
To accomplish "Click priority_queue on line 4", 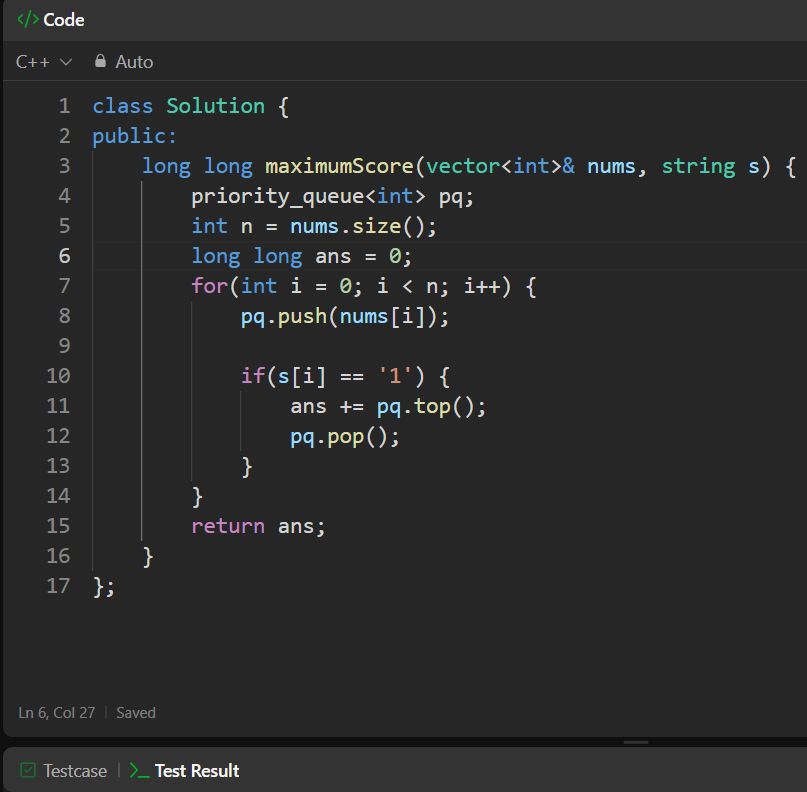I will point(277,197).
